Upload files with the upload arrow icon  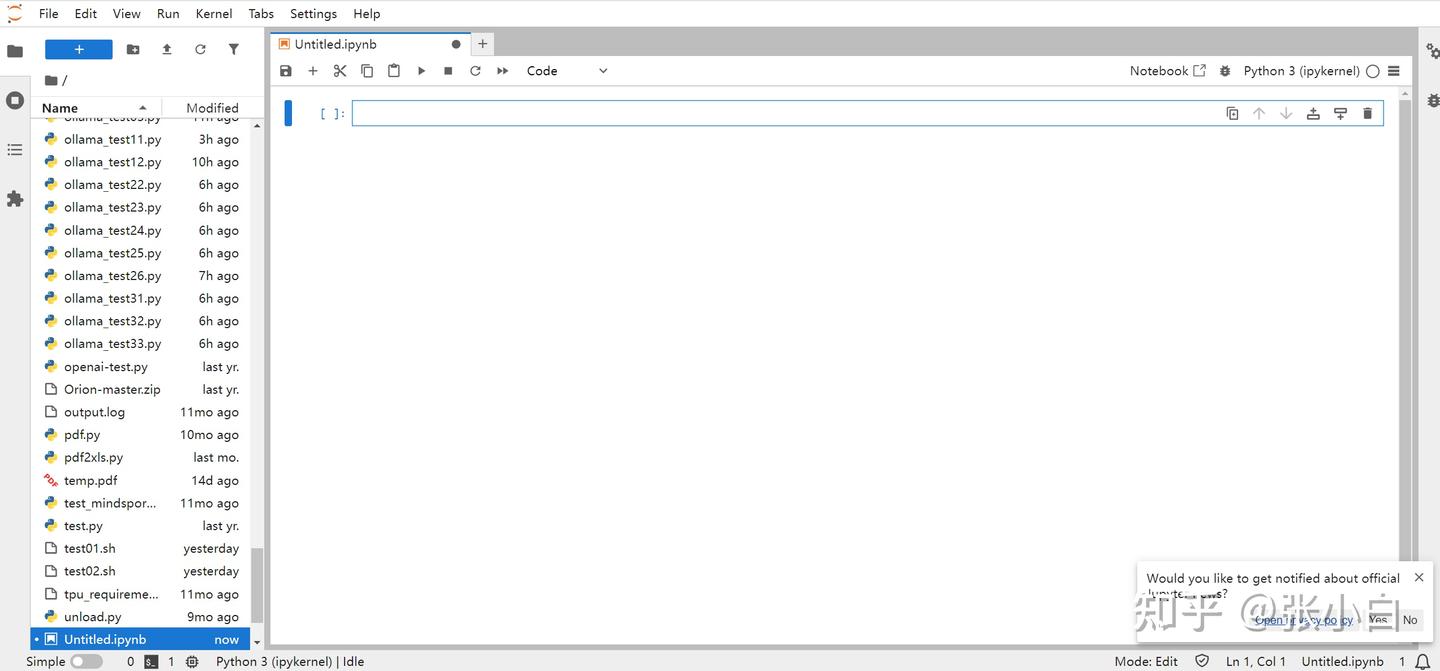(167, 49)
